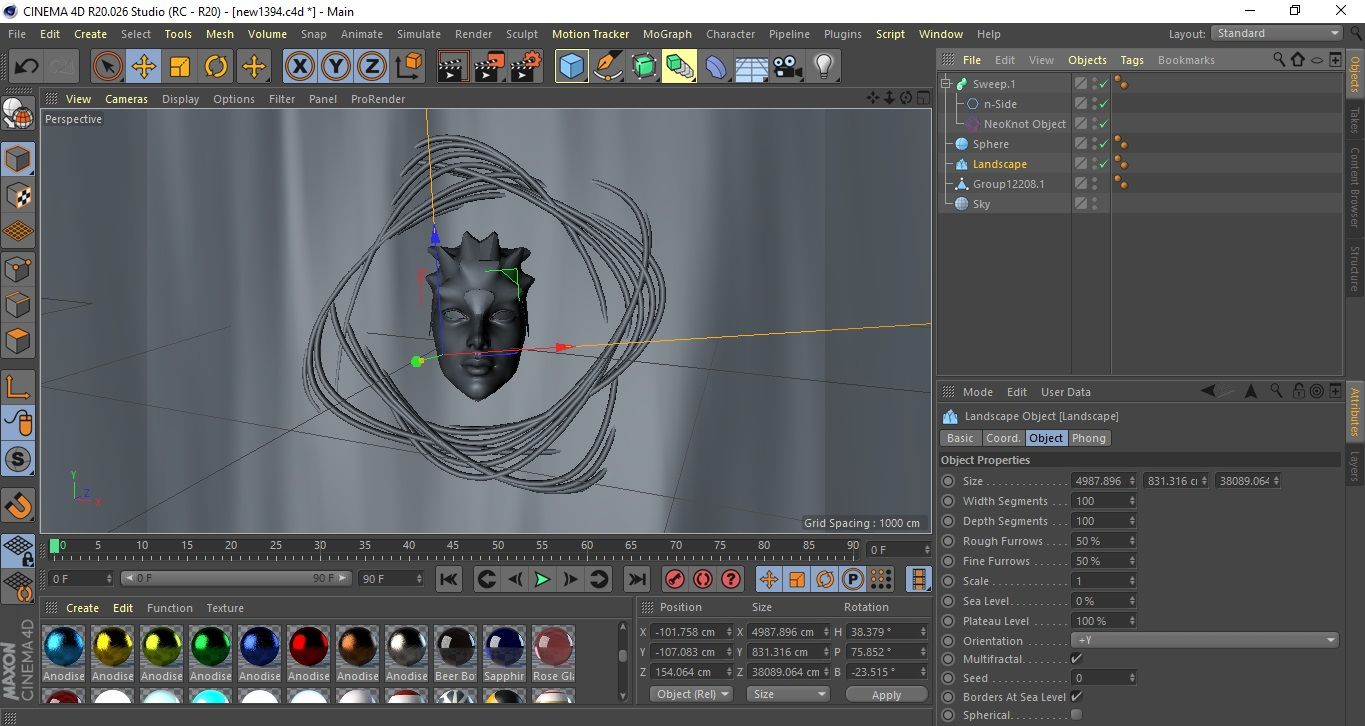1365x726 pixels.
Task: Click the Enable Axis icon
Action: [18, 387]
